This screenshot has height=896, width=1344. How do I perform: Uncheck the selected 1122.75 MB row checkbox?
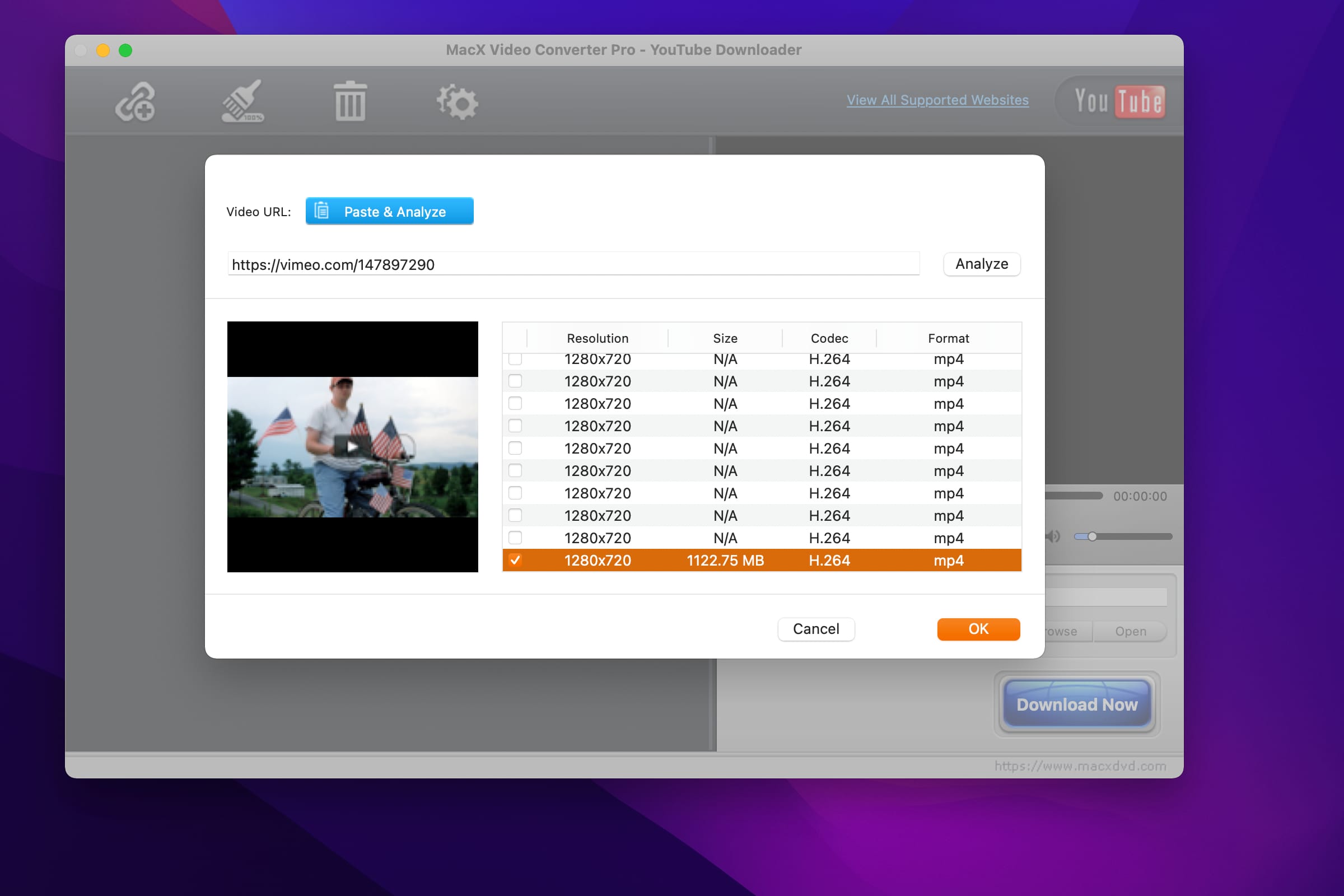point(515,560)
